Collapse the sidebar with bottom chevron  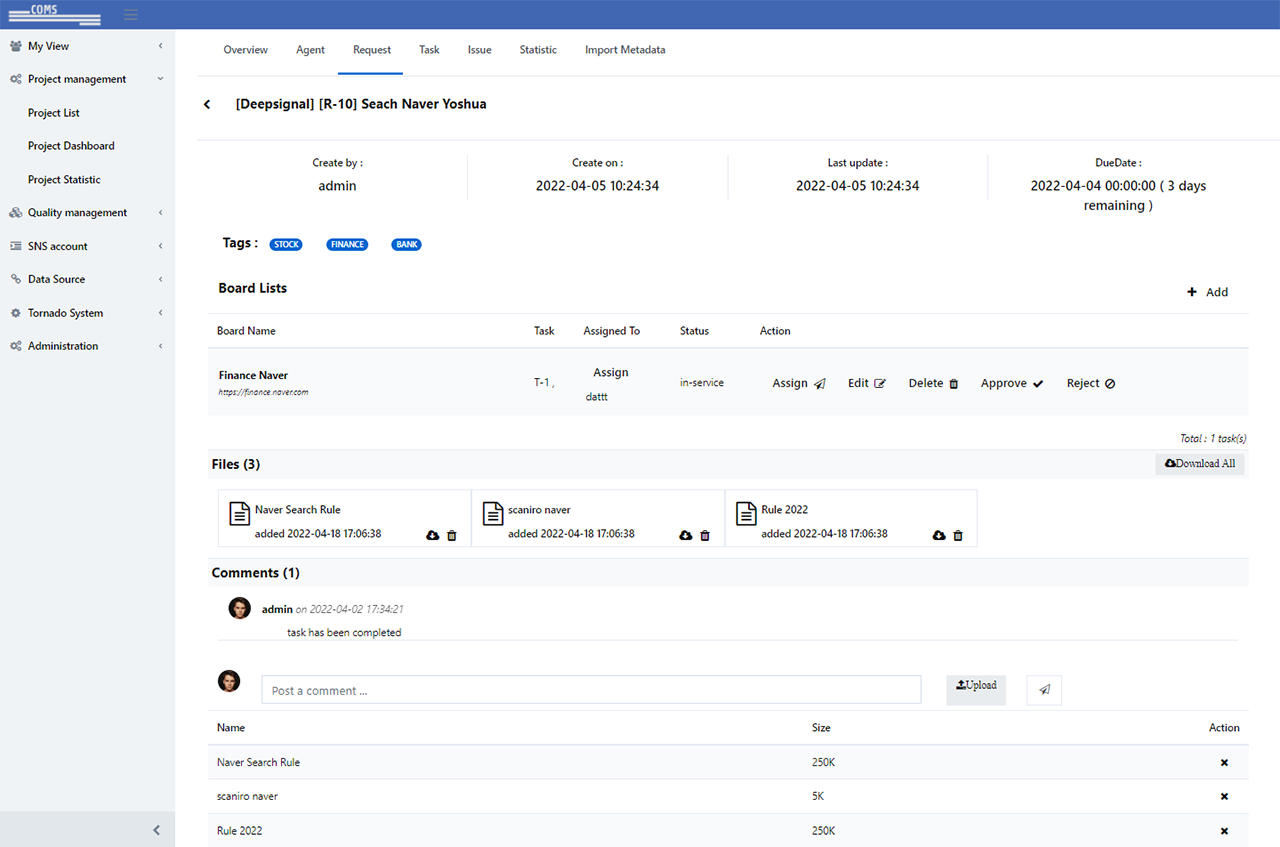click(156, 830)
